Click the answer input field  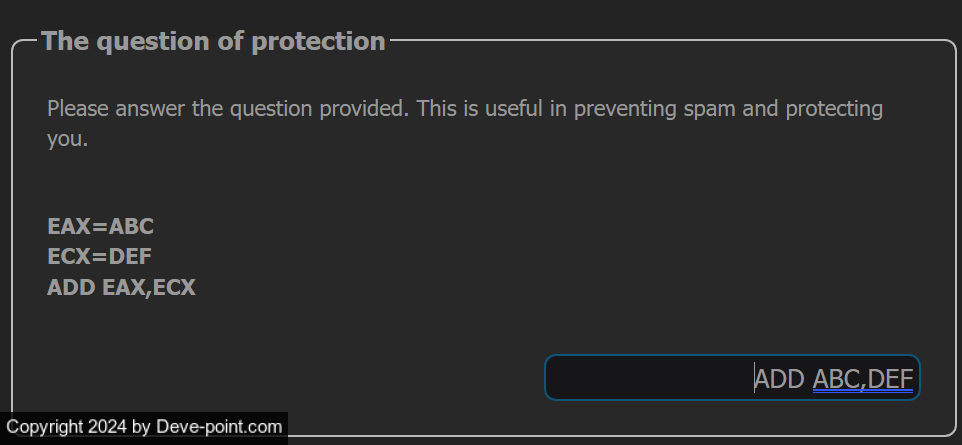pyautogui.click(x=731, y=378)
